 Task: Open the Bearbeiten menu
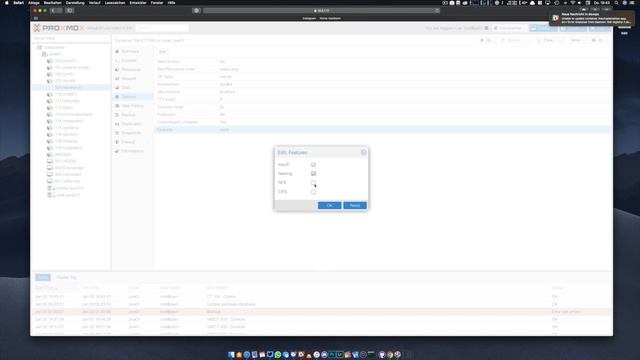click(x=53, y=2)
